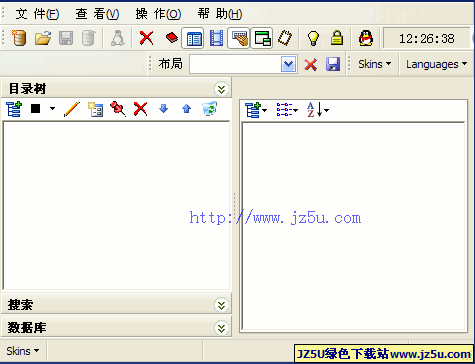Click red X delete in 目录树 toolbar
This screenshot has width=475, height=364.
(140, 109)
